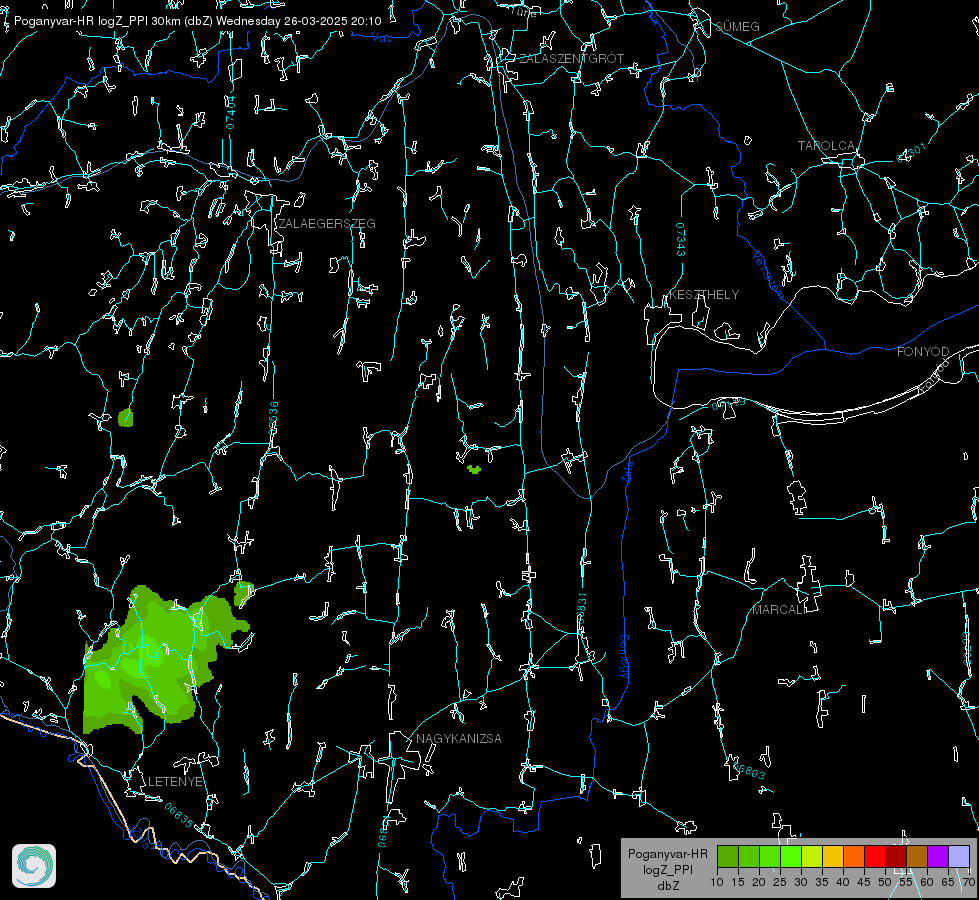This screenshot has height=900, width=979.
Task: Click the MARCALI city label
Action: pos(779,610)
